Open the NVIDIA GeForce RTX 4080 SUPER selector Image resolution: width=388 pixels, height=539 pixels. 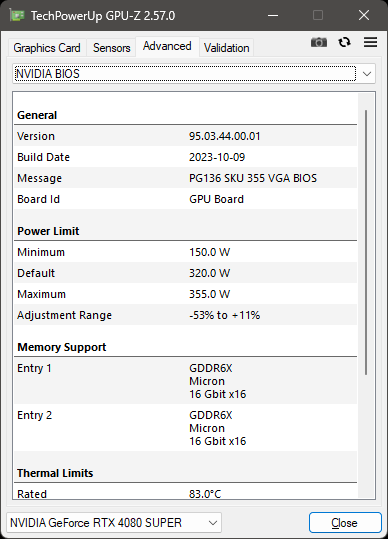(114, 523)
